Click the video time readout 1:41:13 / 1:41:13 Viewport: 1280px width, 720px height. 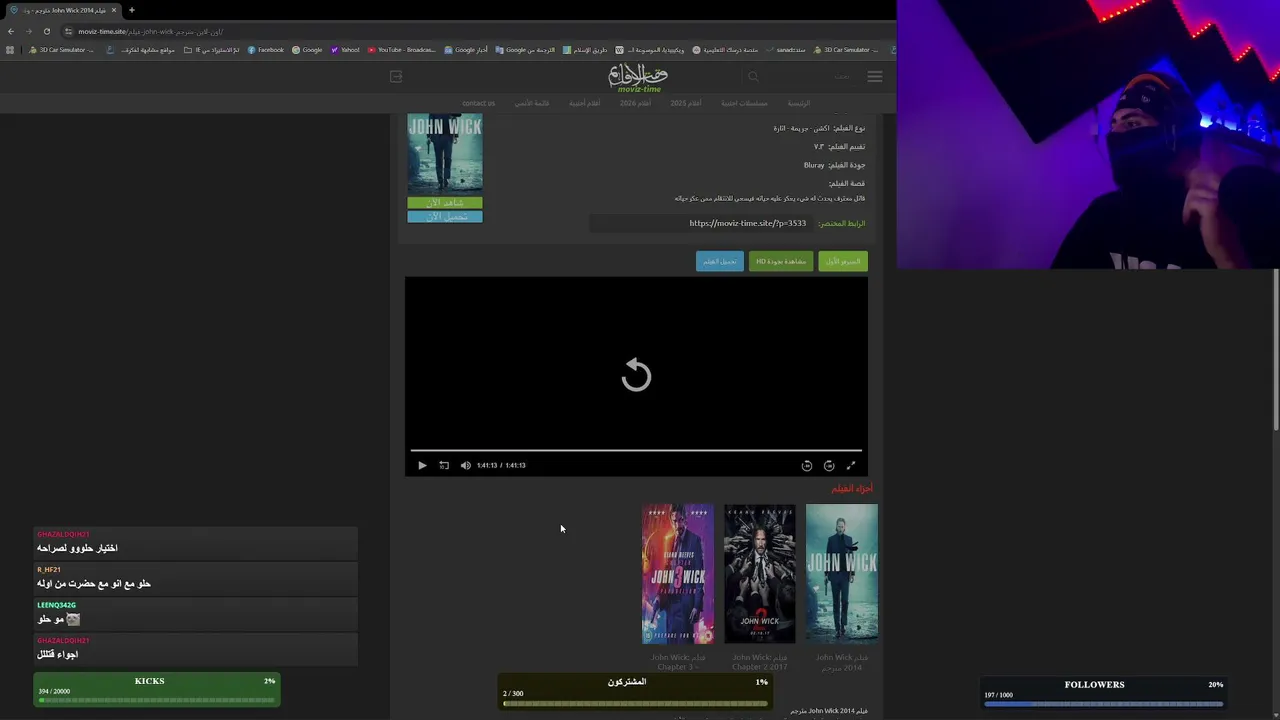click(501, 465)
